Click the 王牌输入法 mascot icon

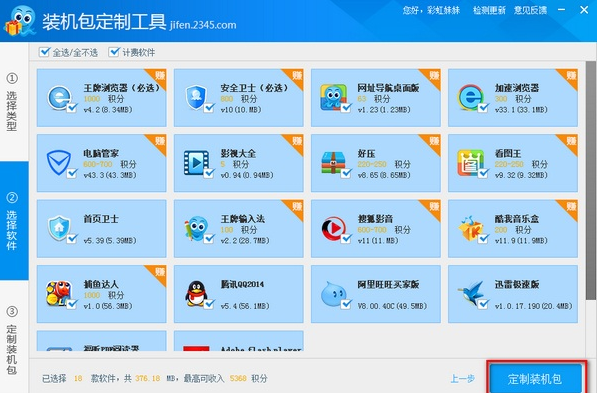click(x=196, y=229)
